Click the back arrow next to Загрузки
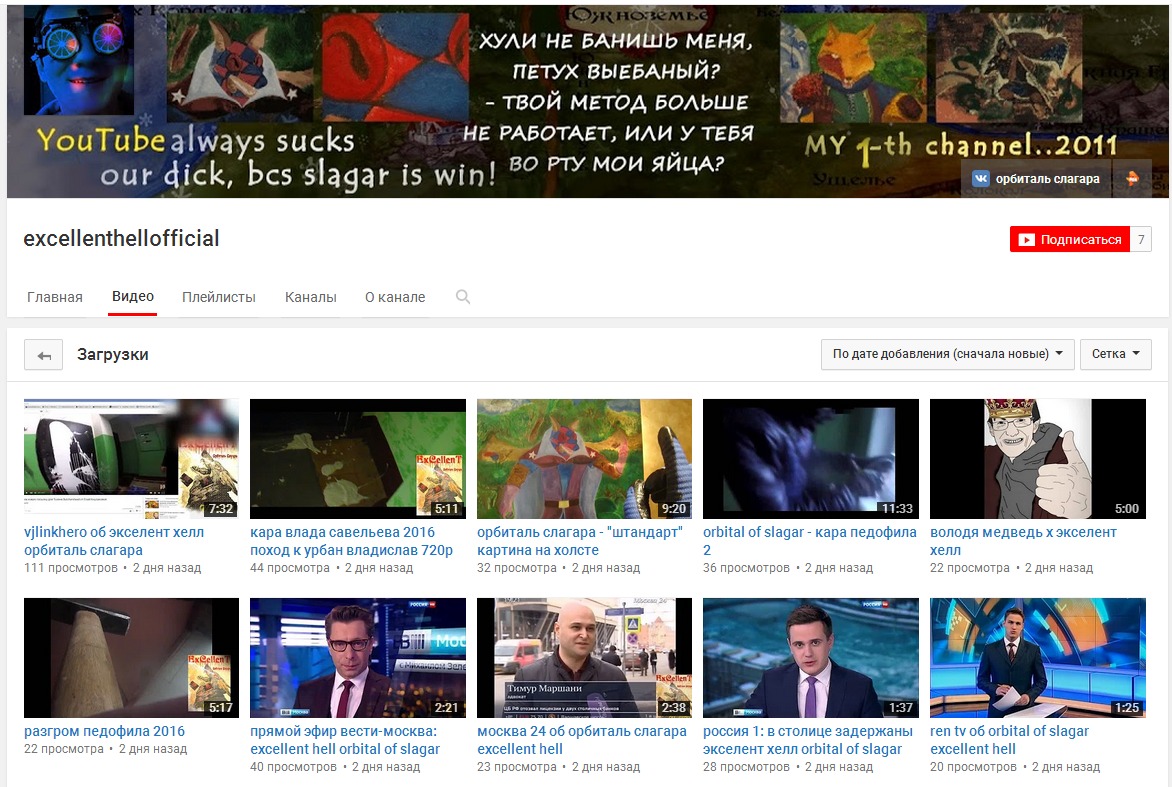Screen dimensions: 1172x787 (x=43, y=355)
